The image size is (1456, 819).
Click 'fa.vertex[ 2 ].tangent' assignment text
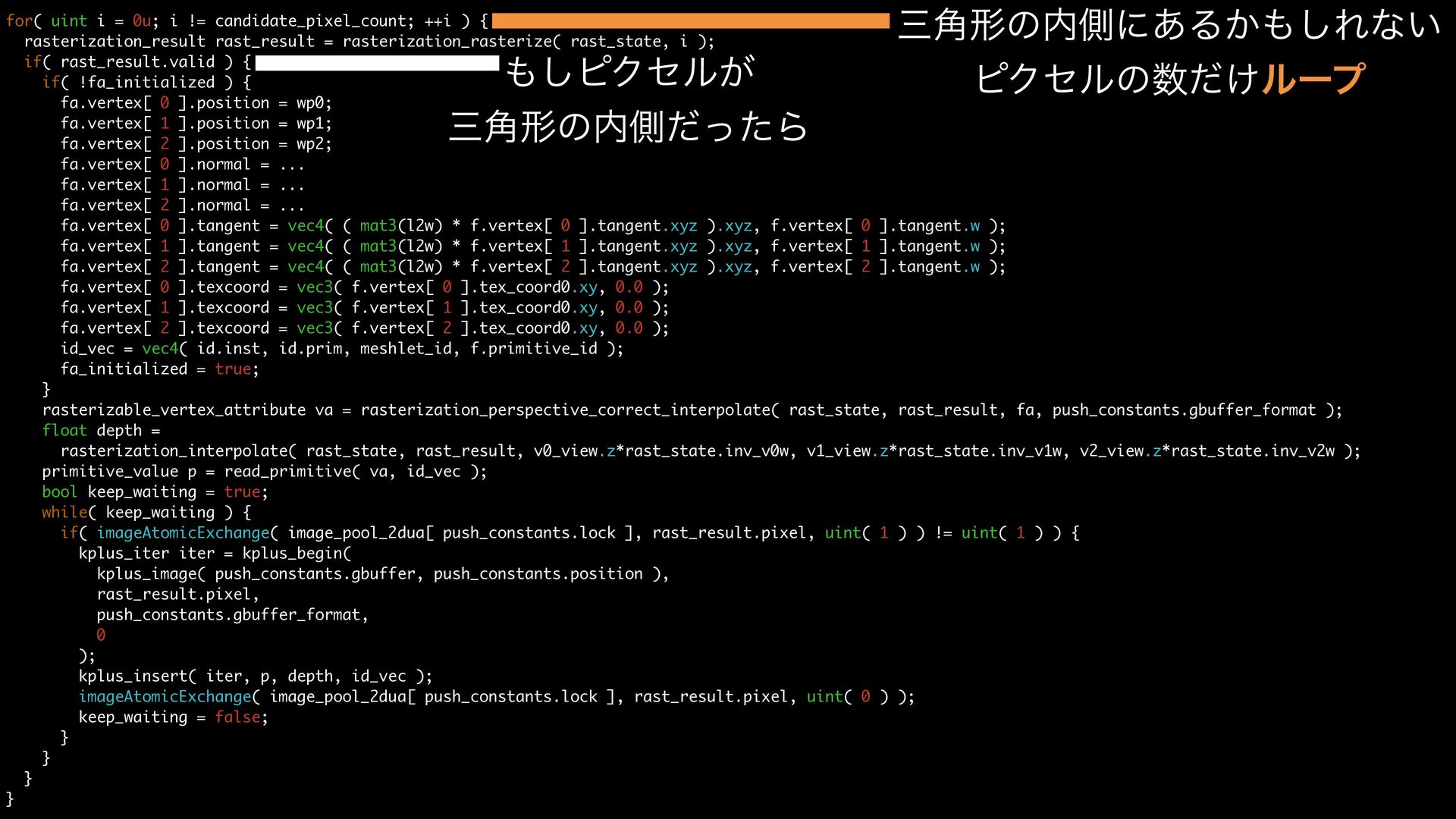tap(160, 267)
